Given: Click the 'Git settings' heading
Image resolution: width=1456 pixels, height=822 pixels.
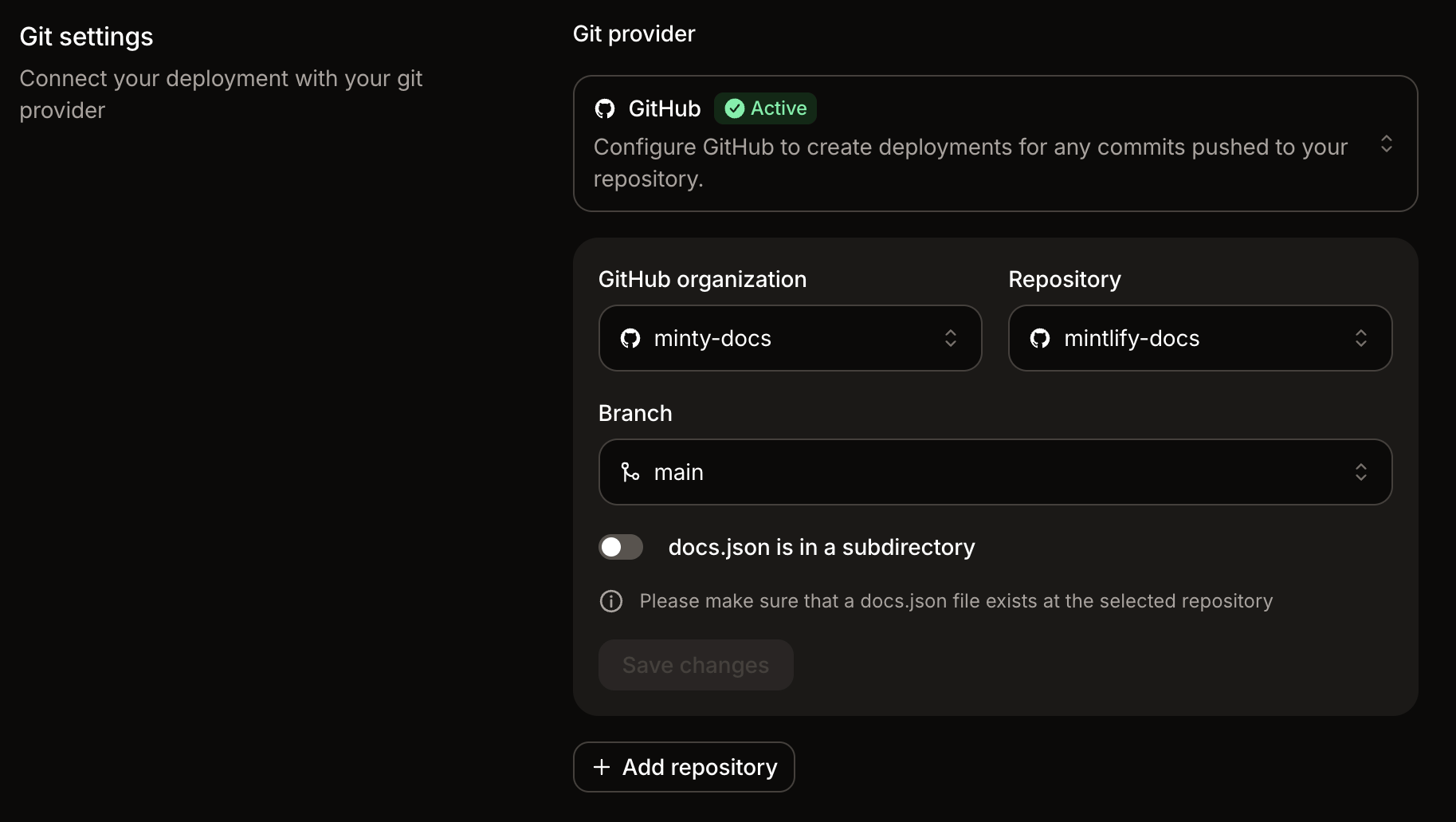Looking at the screenshot, I should coord(86,37).
